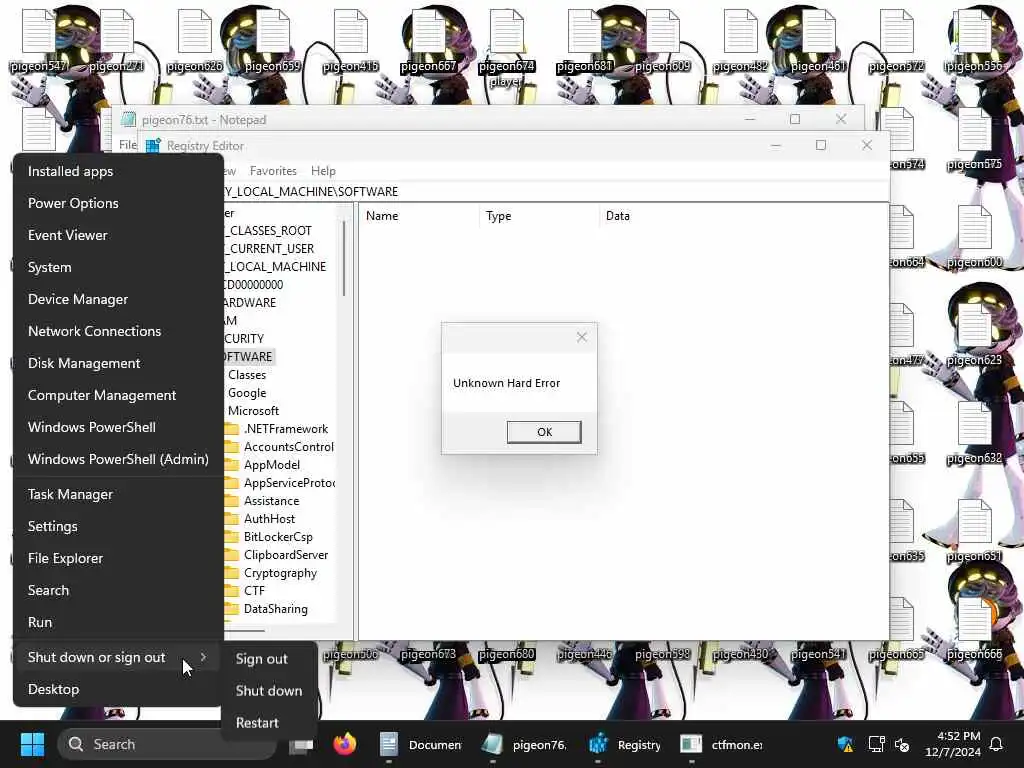Viewport: 1024px width, 768px height.
Task: Expand Shut down or sign out submenu
Action: tap(118, 658)
